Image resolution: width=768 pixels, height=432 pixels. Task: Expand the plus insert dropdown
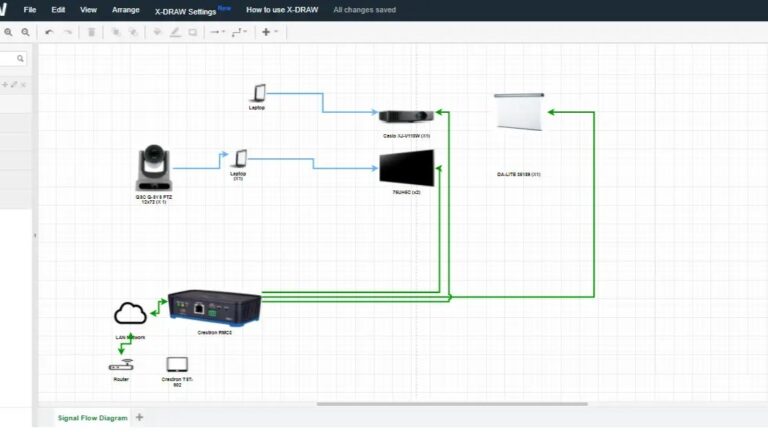[269, 32]
